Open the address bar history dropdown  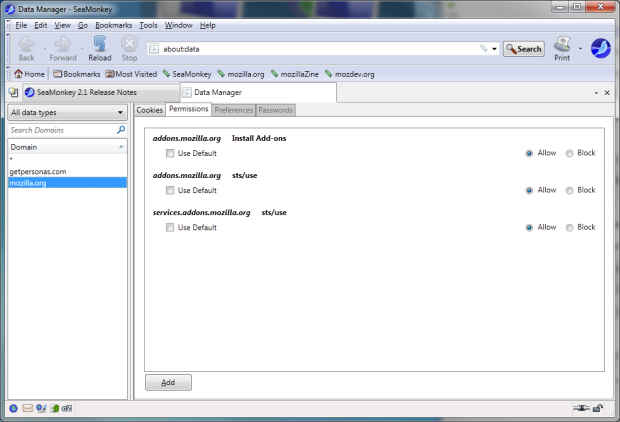[x=494, y=49]
